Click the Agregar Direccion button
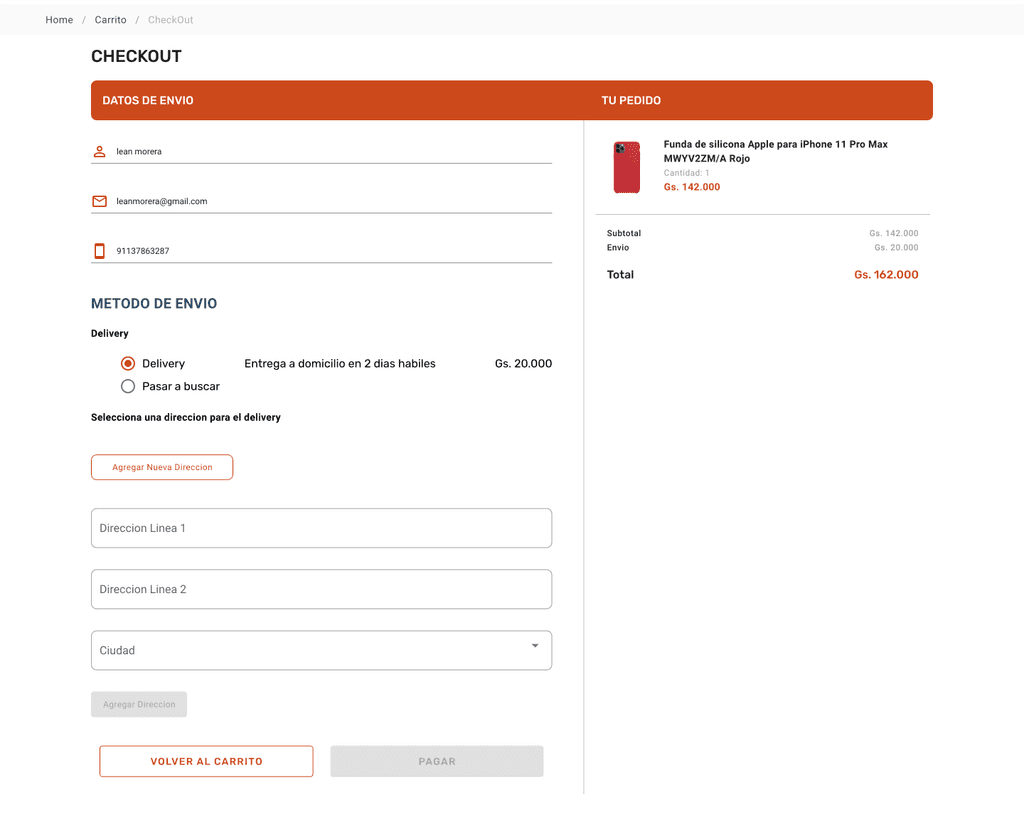 [139, 705]
